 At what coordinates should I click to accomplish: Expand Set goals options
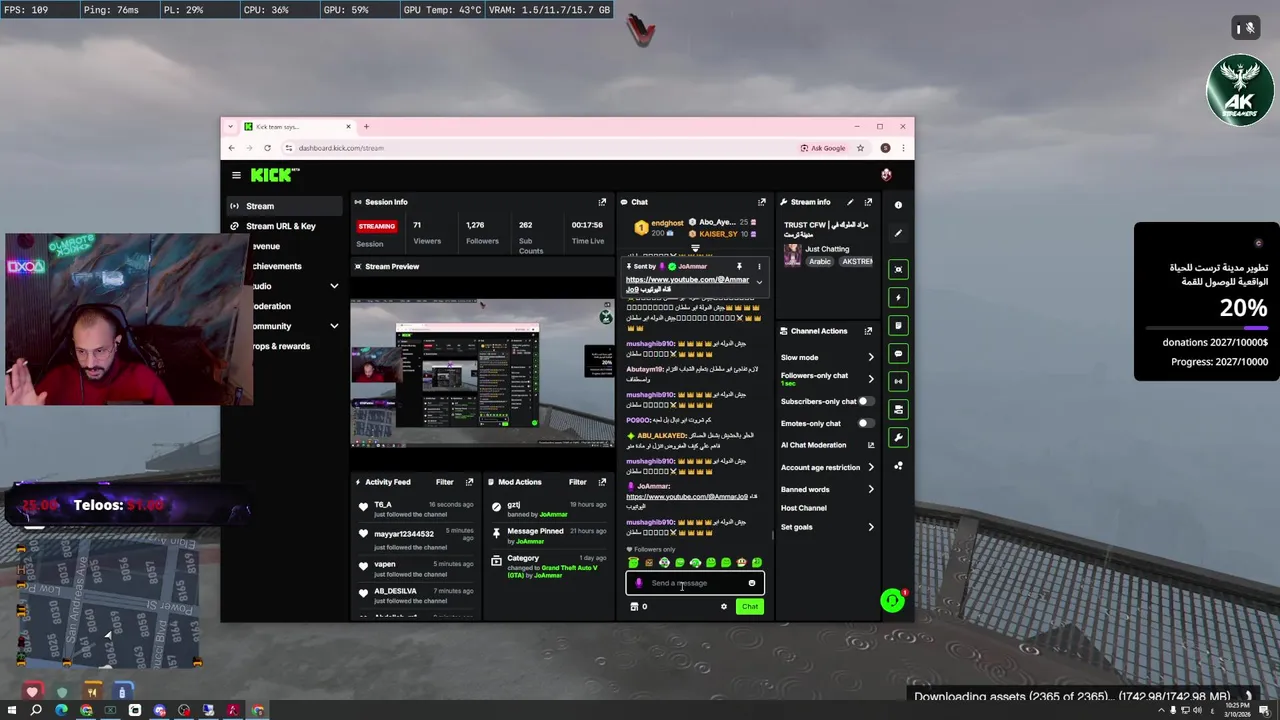[870, 527]
